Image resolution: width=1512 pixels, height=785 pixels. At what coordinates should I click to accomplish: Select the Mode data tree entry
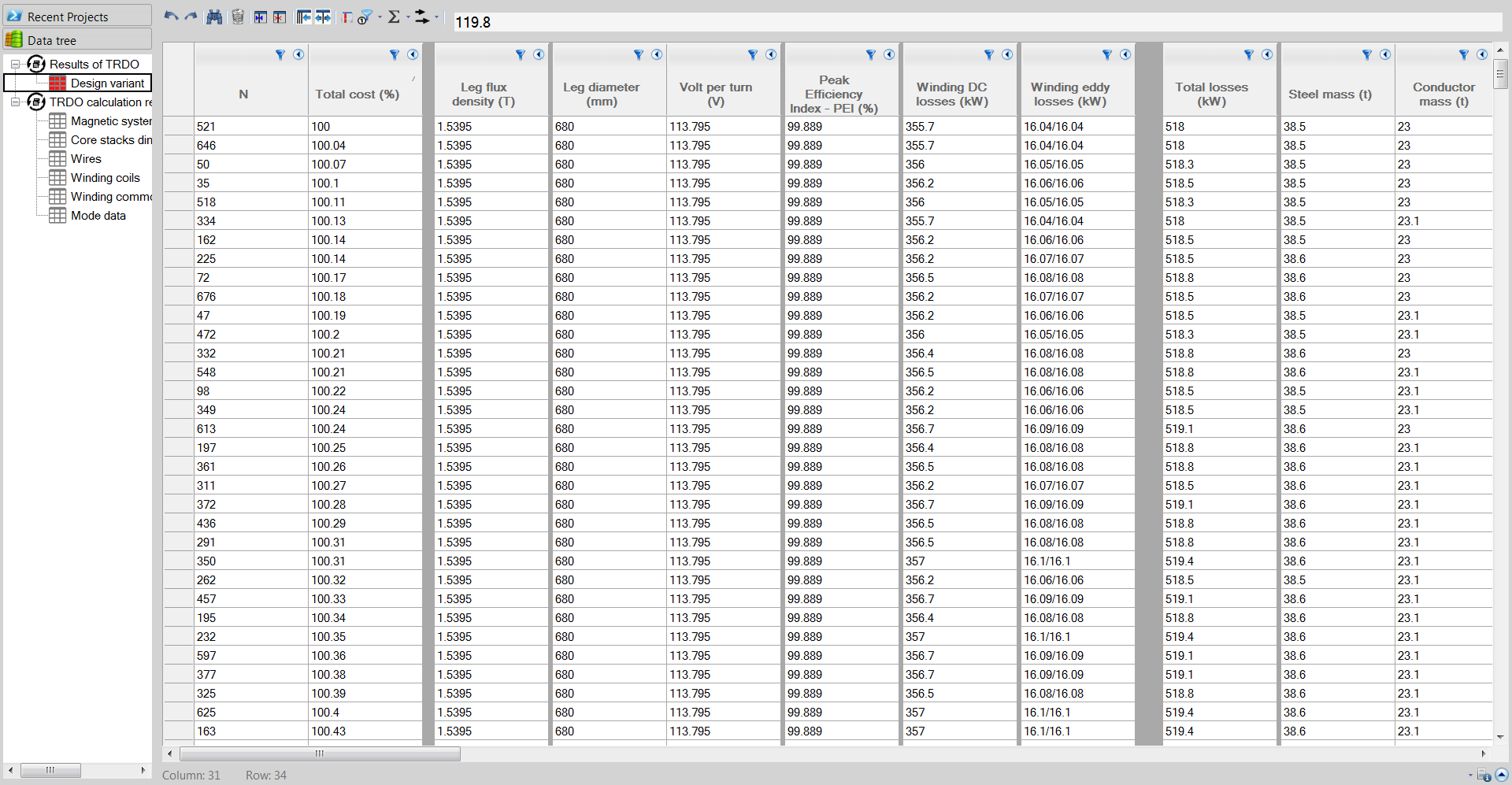(98, 216)
